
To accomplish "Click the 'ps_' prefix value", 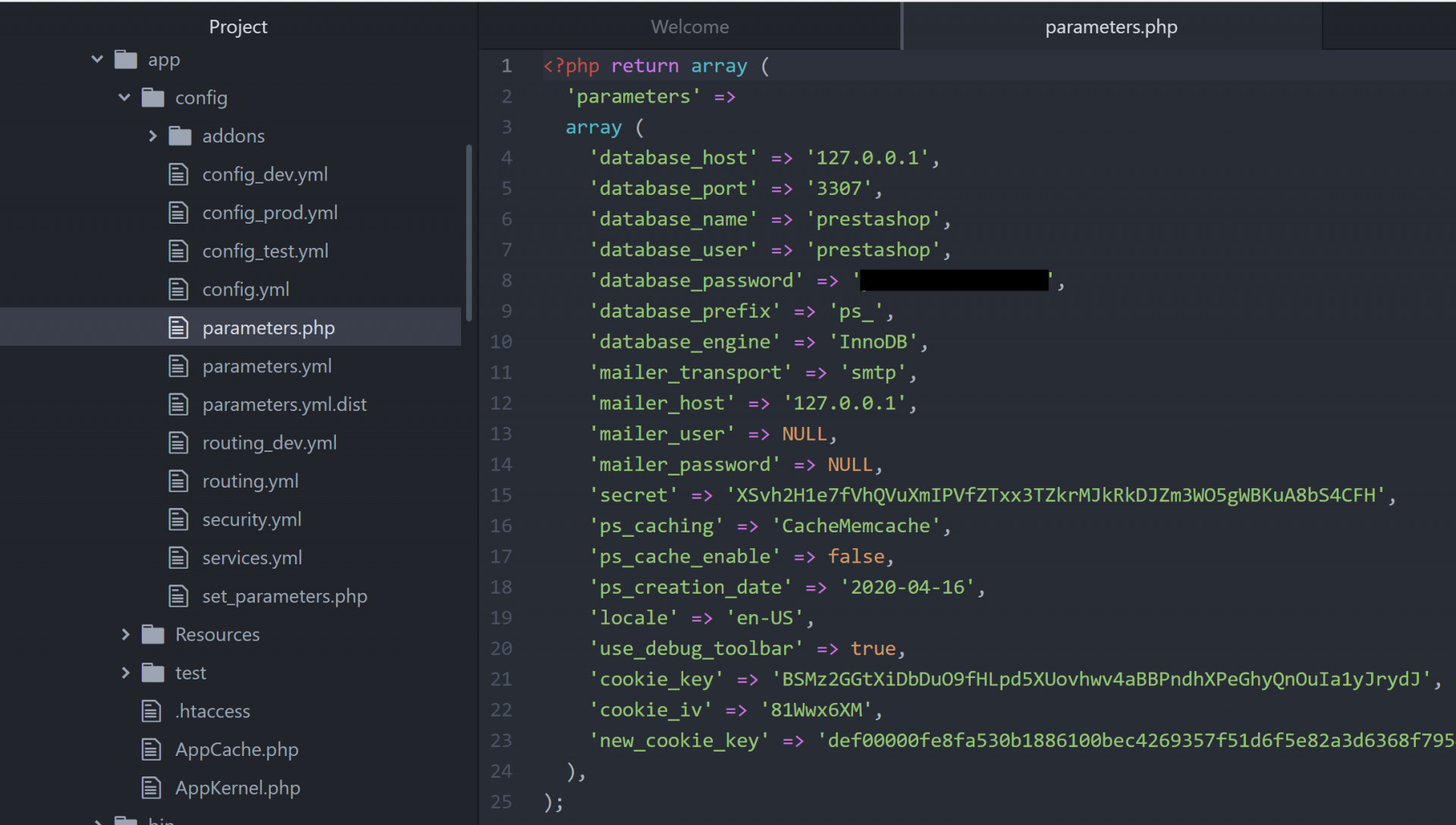I will pos(856,311).
